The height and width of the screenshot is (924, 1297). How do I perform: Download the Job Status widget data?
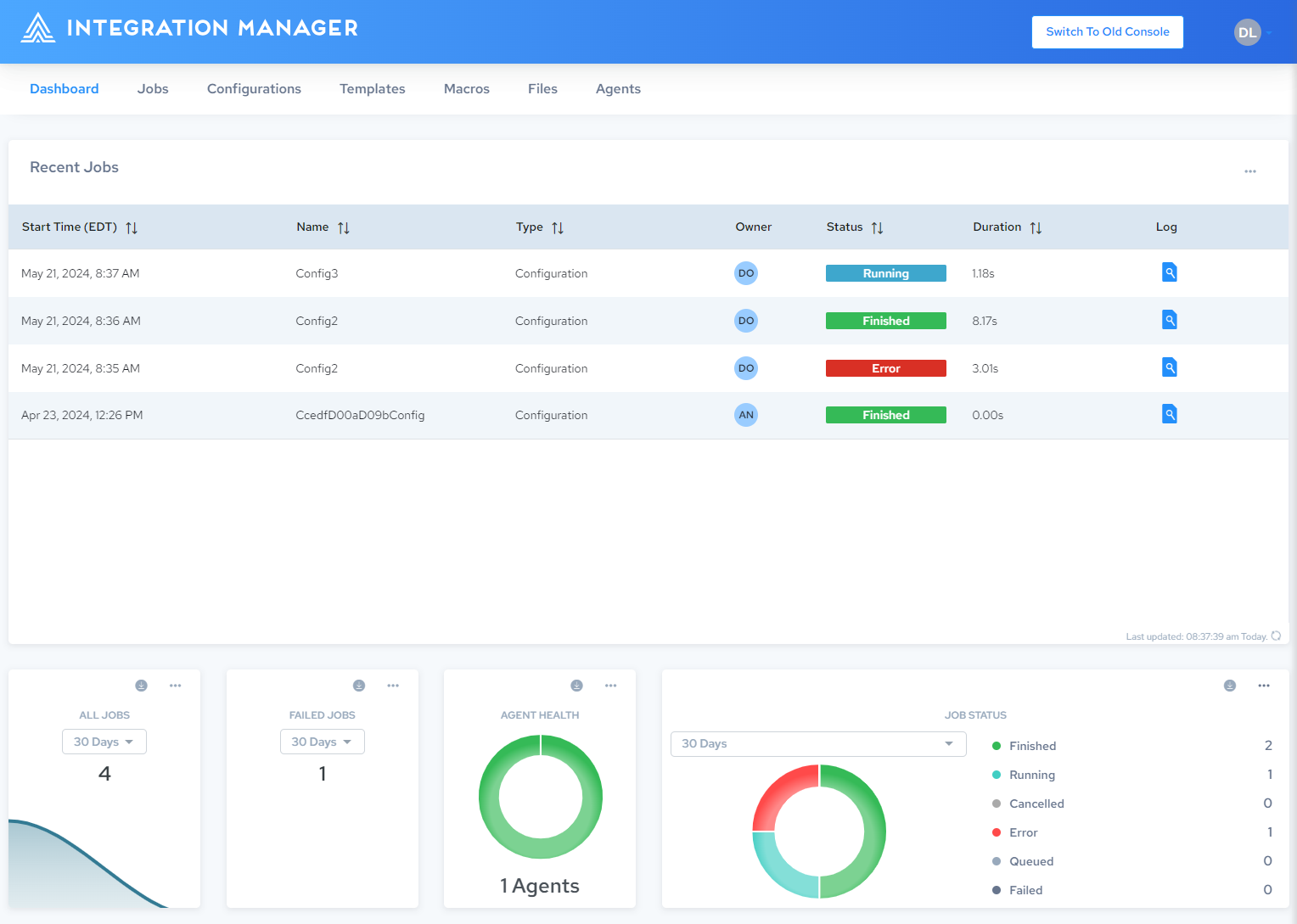pos(1230,686)
